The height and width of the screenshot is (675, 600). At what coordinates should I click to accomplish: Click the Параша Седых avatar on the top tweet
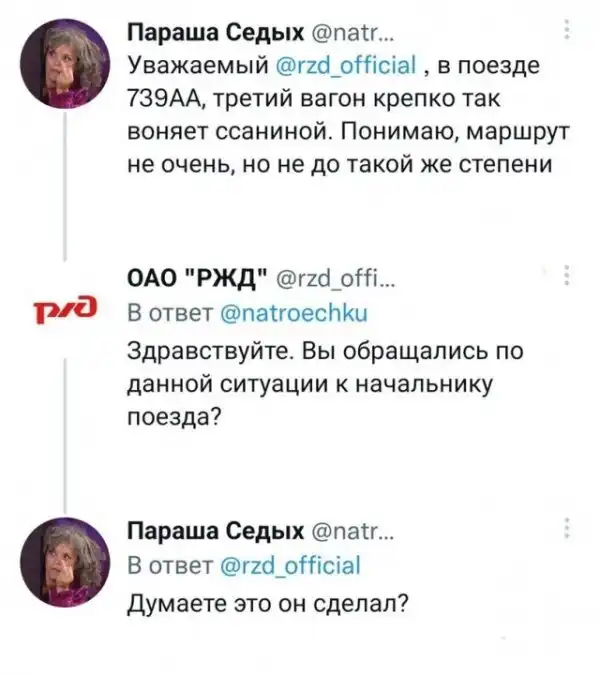pyautogui.click(x=67, y=64)
